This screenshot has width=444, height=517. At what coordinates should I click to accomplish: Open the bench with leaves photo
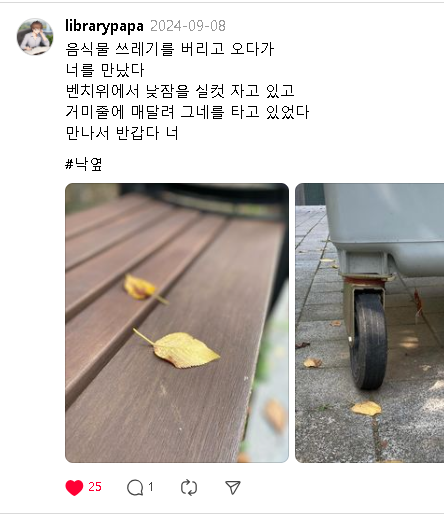coord(177,323)
